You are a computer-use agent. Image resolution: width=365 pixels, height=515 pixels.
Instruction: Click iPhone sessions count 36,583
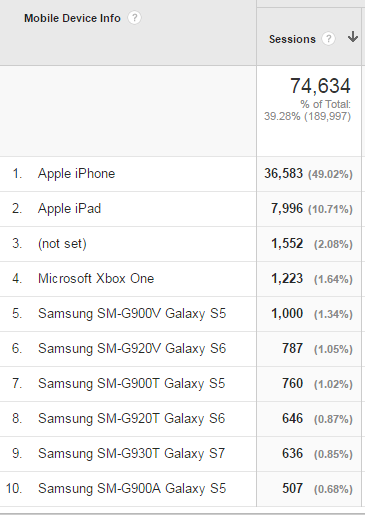(x=283, y=174)
